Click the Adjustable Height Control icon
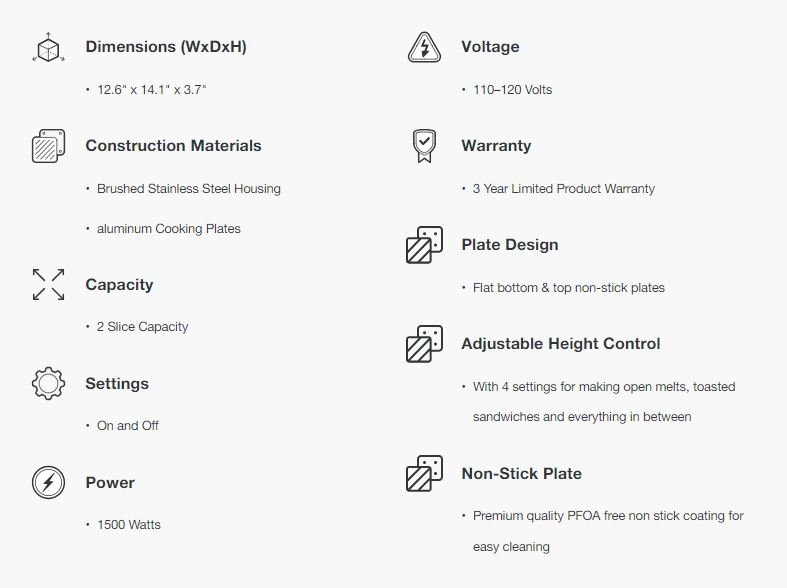 pyautogui.click(x=424, y=344)
